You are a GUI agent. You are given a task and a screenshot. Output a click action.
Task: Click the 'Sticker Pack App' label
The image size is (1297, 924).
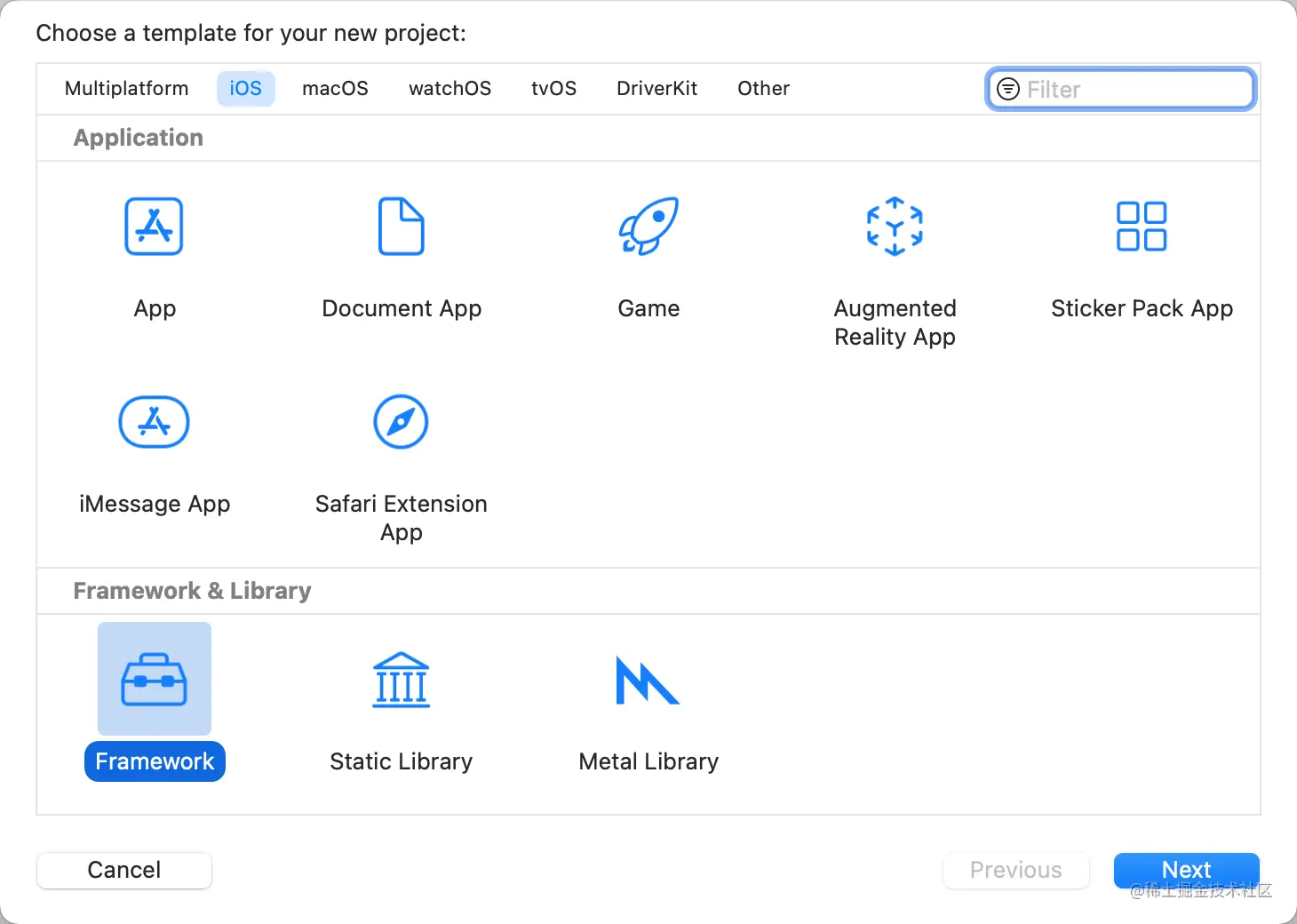click(1142, 308)
